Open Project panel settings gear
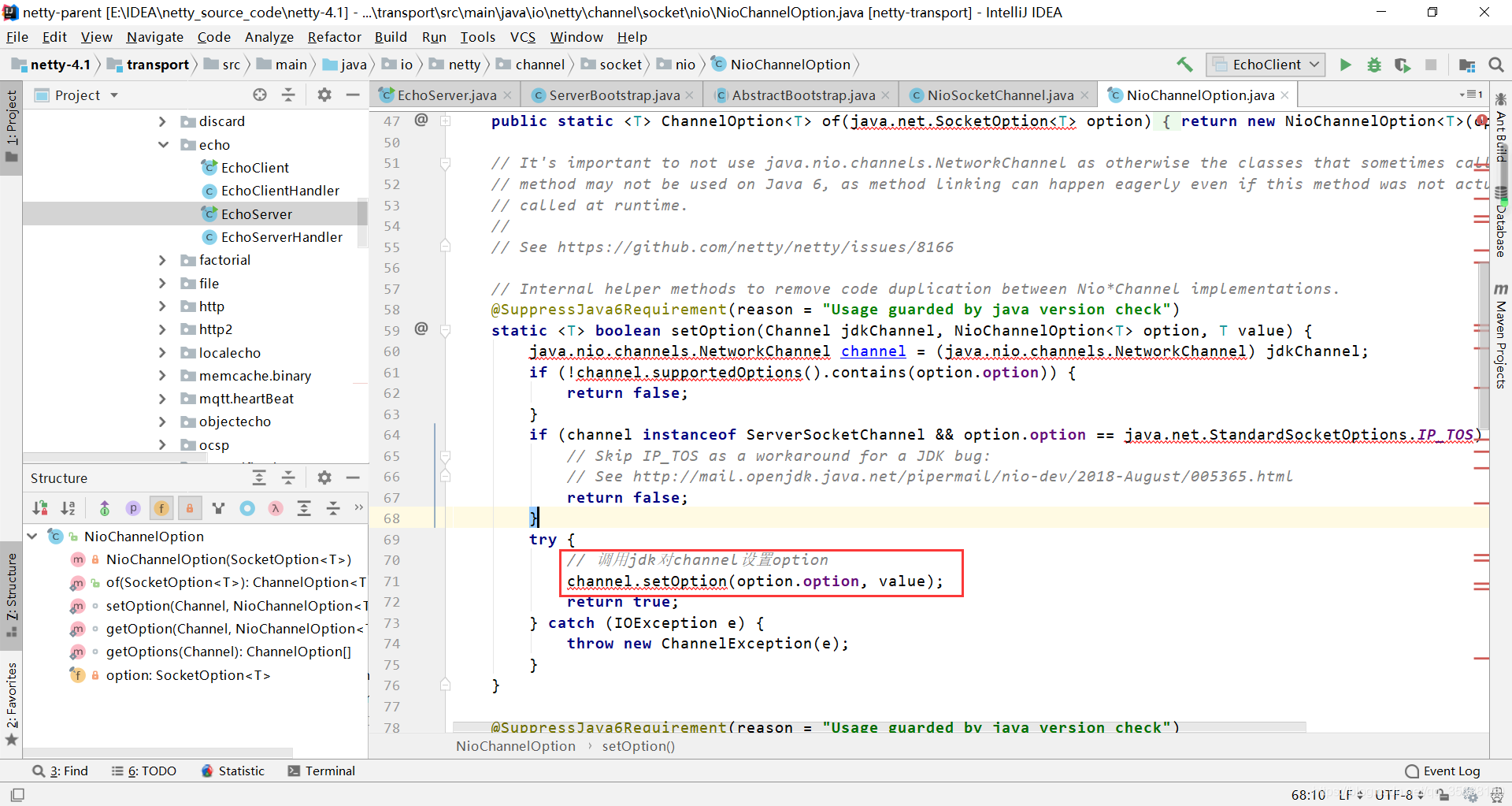This screenshot has width=1512, height=806. 324,95
